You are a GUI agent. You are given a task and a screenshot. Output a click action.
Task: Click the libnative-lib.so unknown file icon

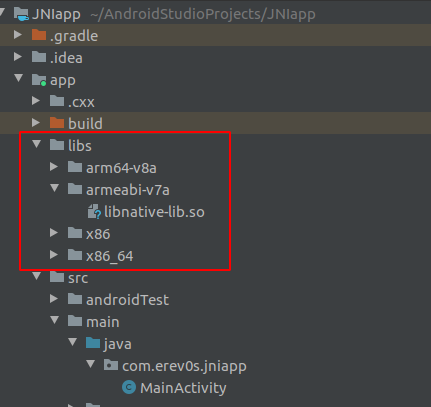[94, 212]
